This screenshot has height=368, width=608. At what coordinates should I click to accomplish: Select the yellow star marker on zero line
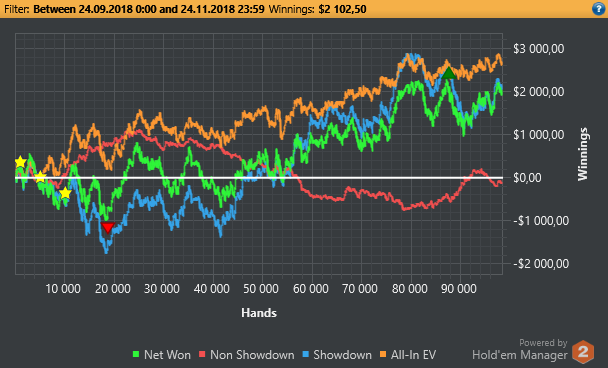(x=40, y=177)
